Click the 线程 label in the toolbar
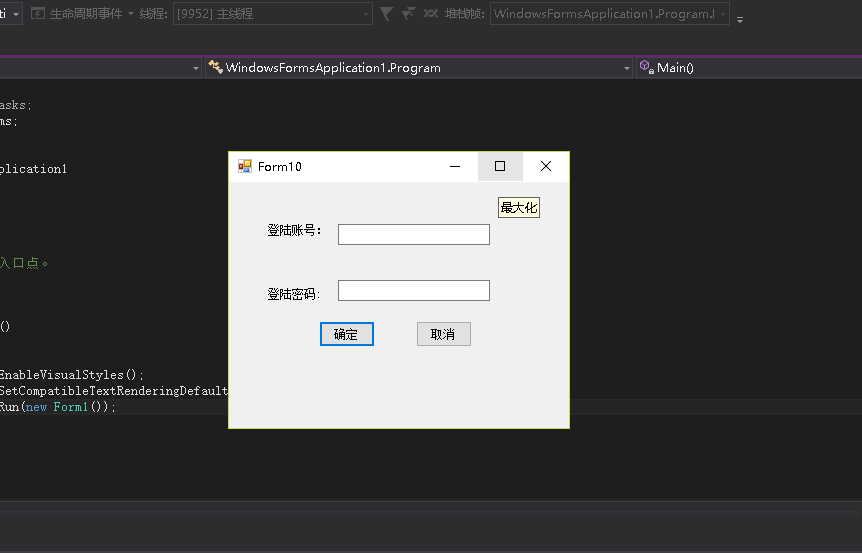The image size is (862, 553). 153,14
